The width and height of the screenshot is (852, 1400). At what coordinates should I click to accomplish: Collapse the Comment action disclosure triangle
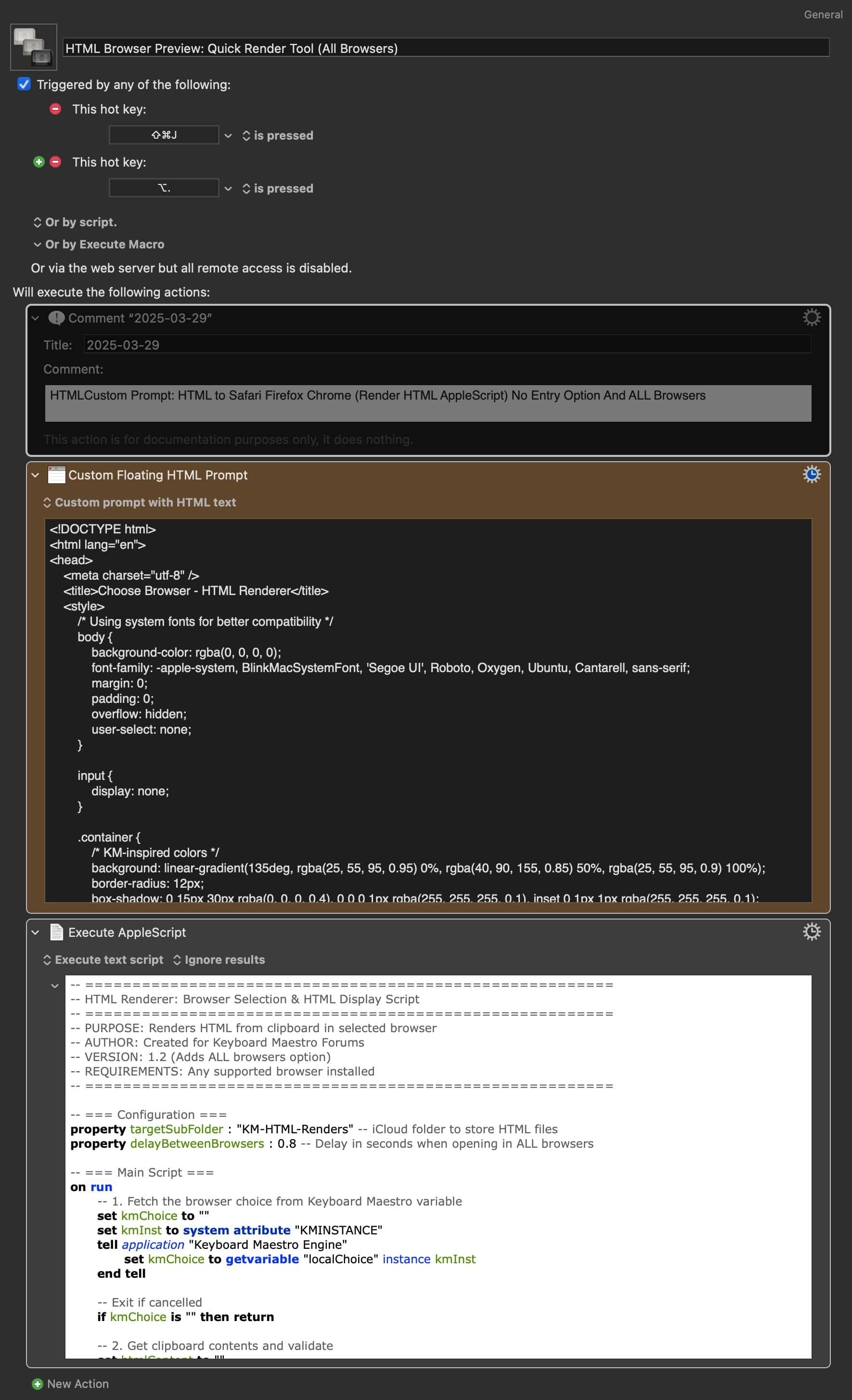pyautogui.click(x=35, y=318)
